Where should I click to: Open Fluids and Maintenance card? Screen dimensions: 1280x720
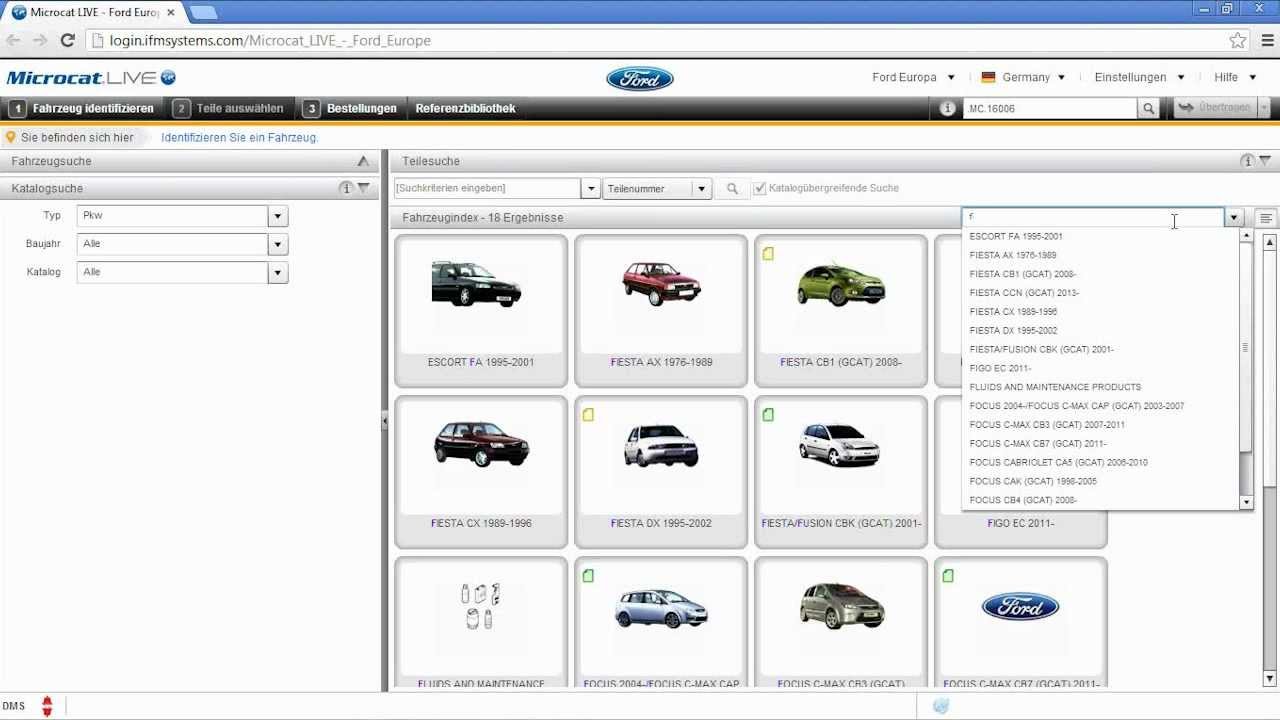(x=481, y=624)
